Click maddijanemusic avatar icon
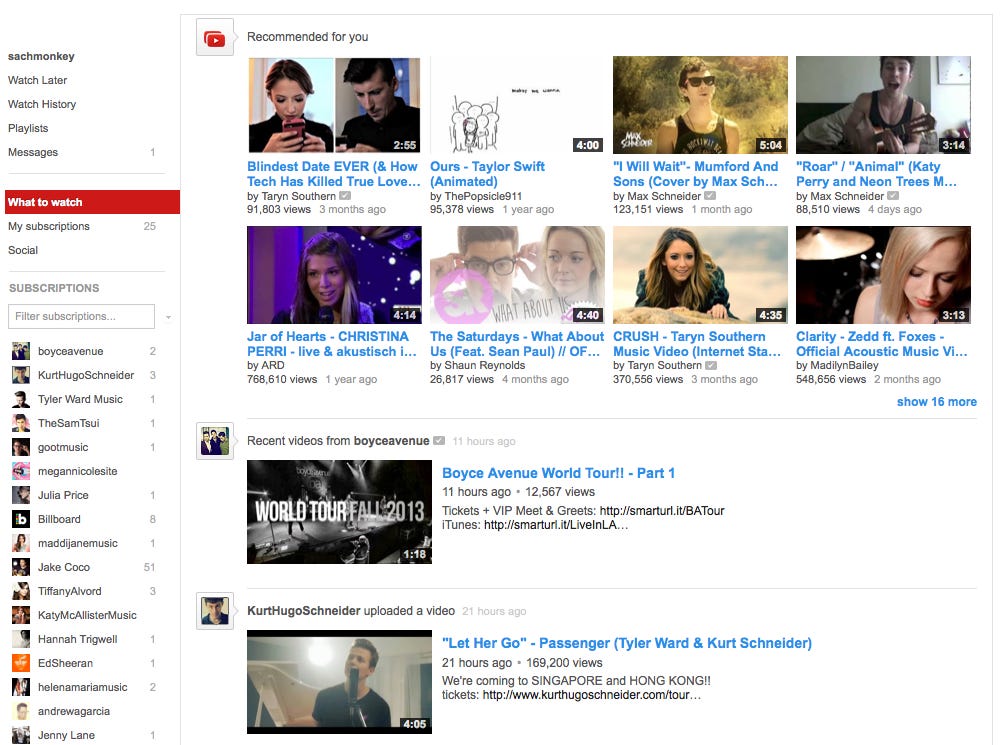Image resolution: width=1002 pixels, height=745 pixels. [x=21, y=543]
